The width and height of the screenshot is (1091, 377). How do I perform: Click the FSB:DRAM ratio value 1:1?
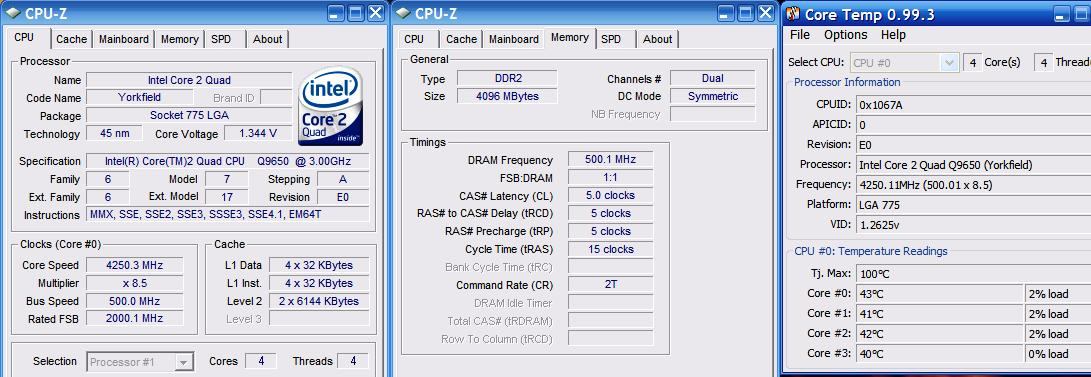[x=610, y=177]
